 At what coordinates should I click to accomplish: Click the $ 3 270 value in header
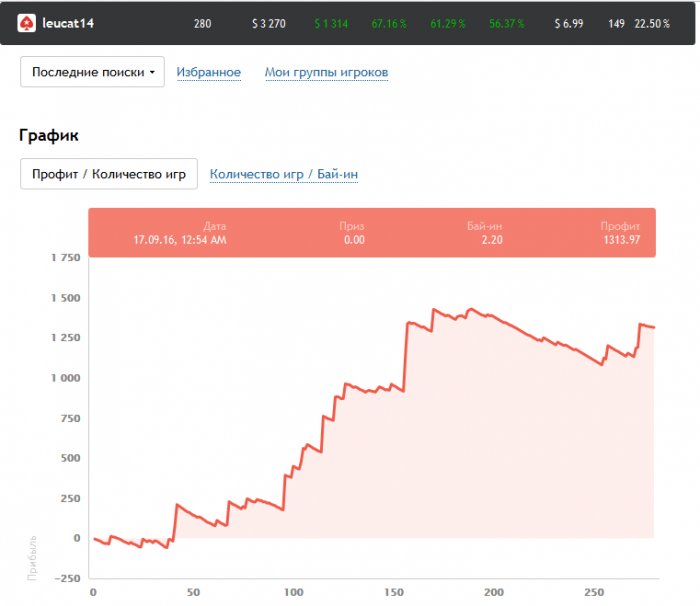point(269,23)
